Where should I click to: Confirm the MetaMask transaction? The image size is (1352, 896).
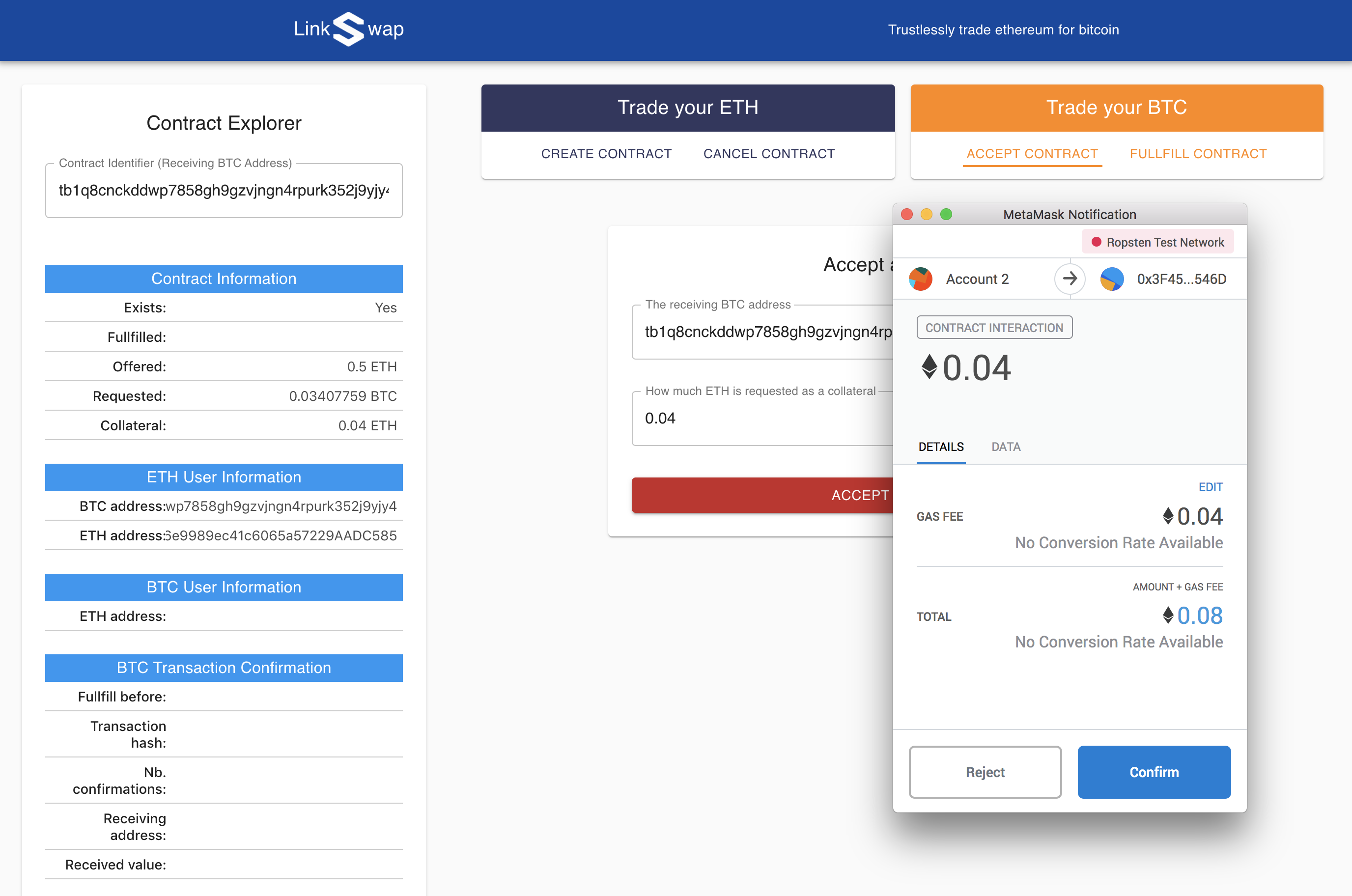coord(1154,772)
